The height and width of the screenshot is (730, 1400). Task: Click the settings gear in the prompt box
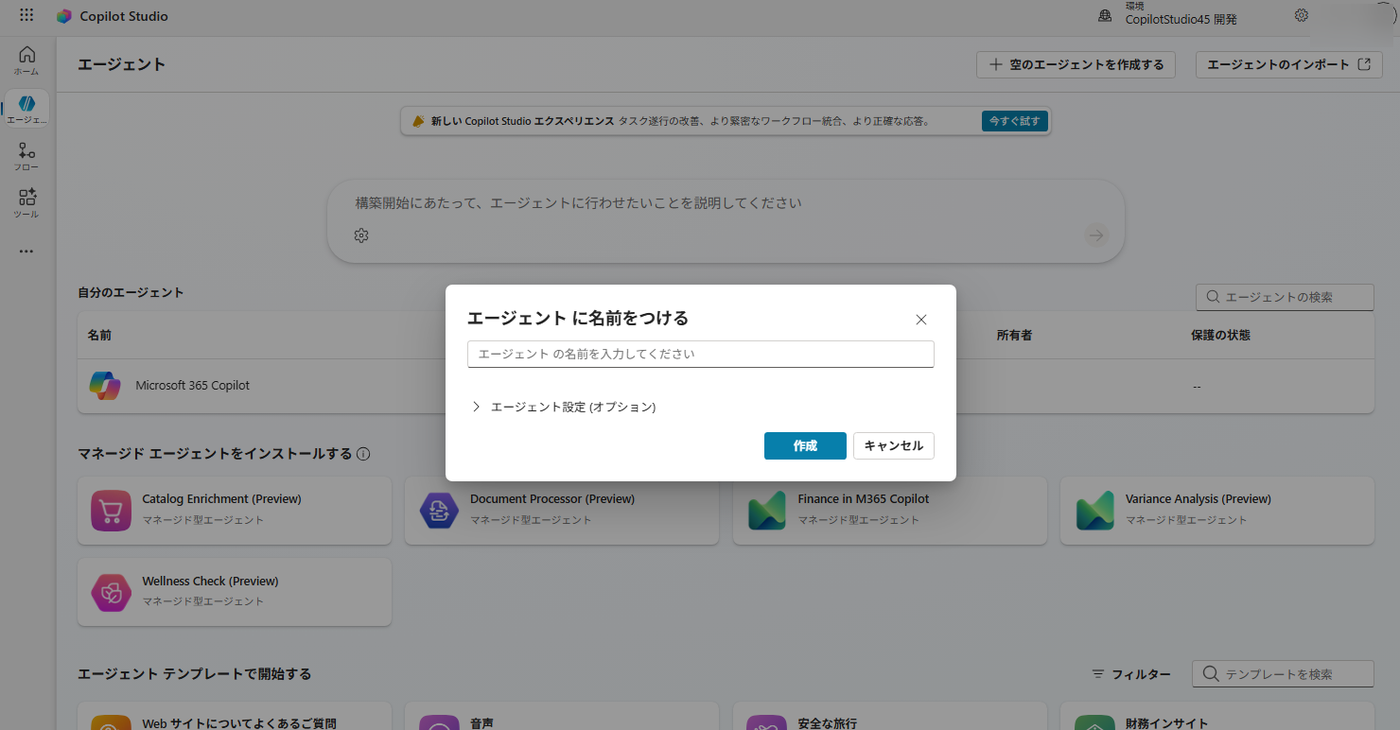pos(362,235)
